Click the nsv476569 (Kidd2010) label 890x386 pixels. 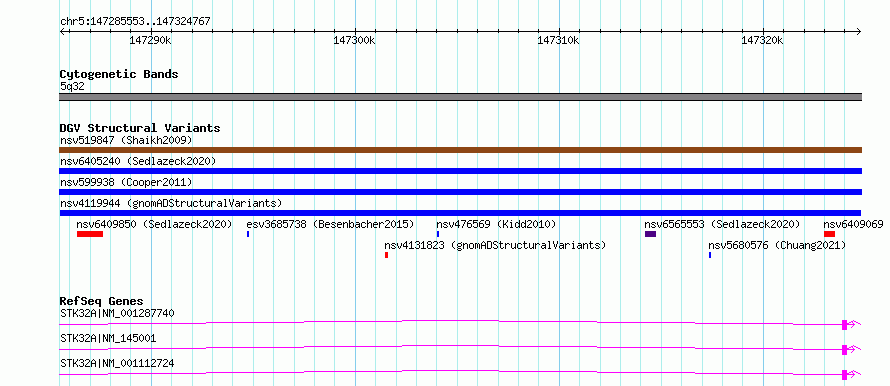click(x=496, y=224)
